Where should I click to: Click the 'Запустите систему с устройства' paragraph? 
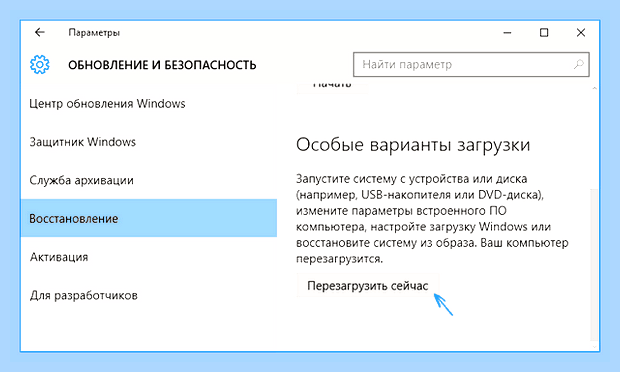(432, 219)
